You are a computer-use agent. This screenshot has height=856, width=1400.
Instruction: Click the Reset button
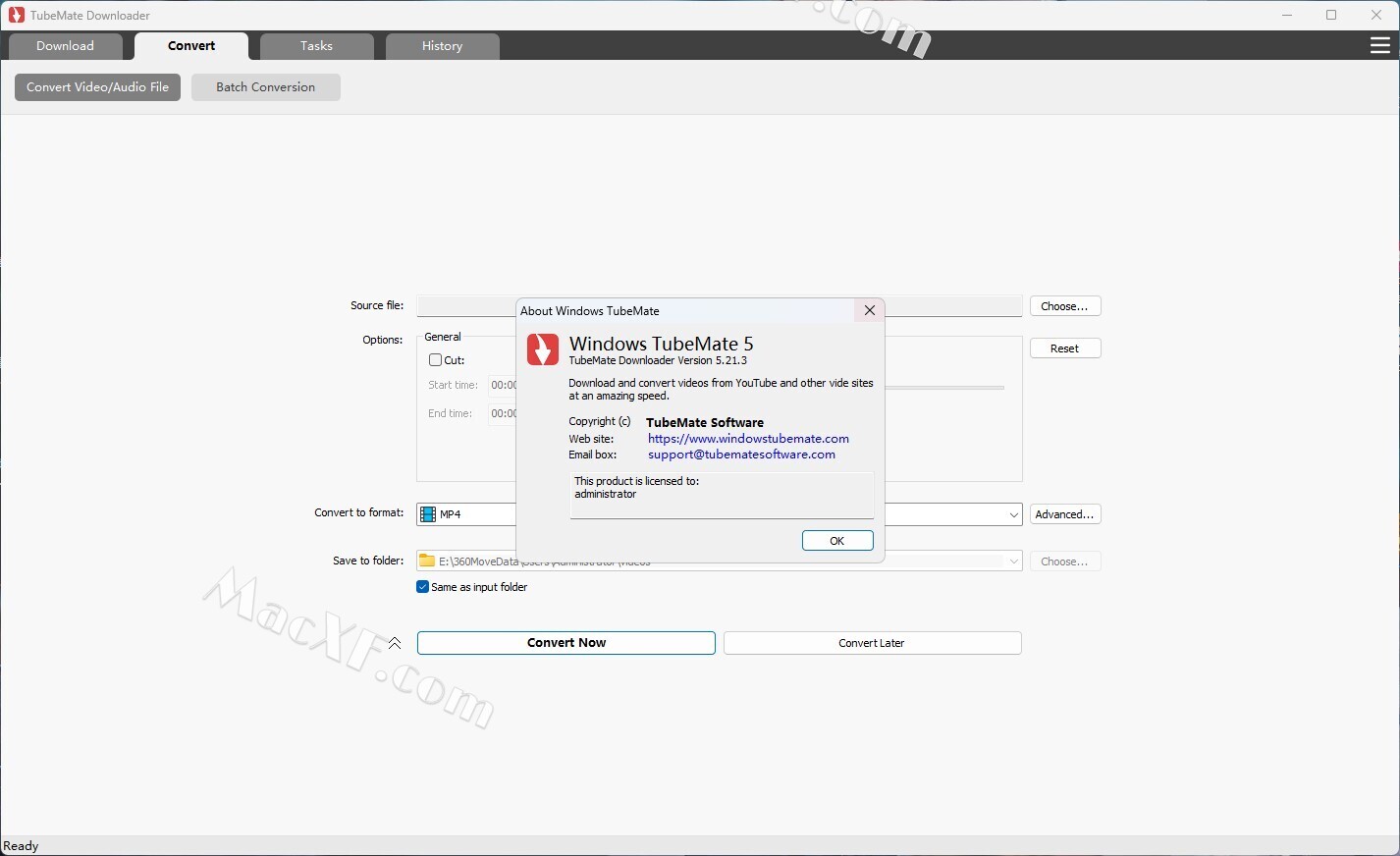[x=1065, y=348]
